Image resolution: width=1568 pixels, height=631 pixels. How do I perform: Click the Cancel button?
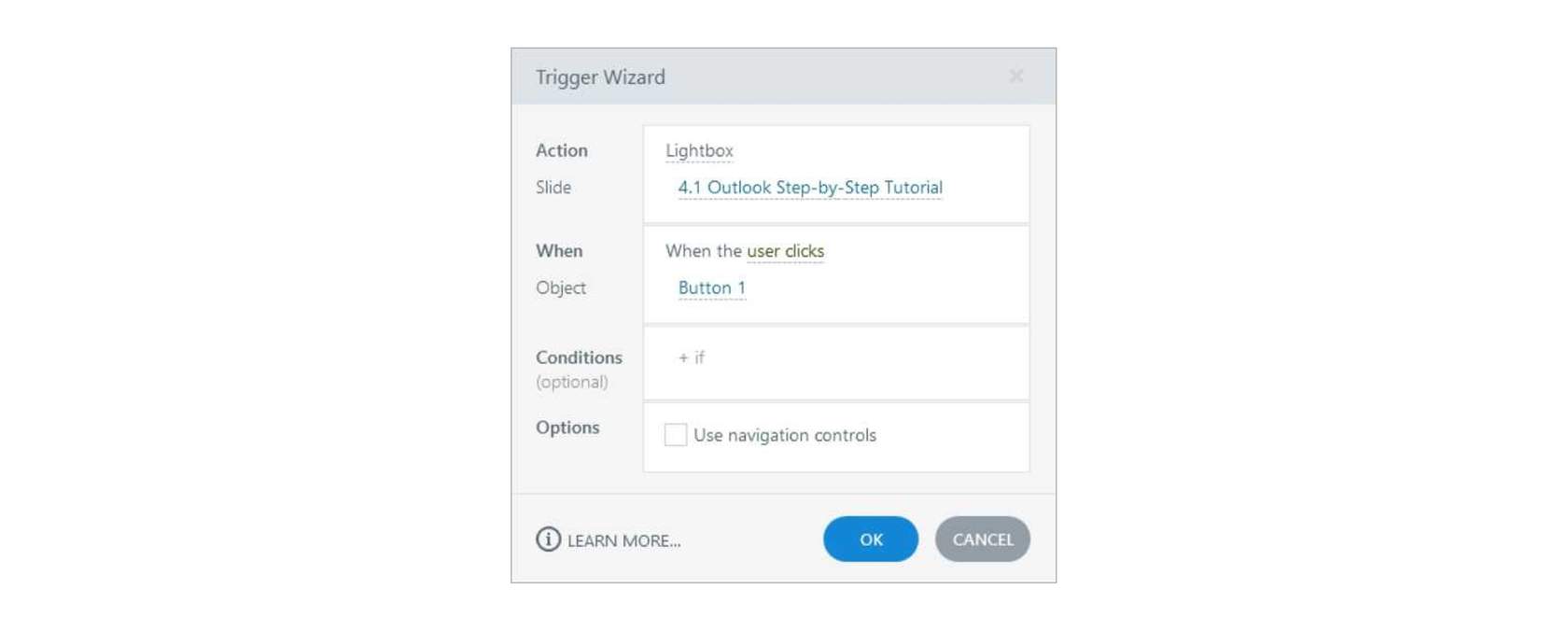pos(982,540)
